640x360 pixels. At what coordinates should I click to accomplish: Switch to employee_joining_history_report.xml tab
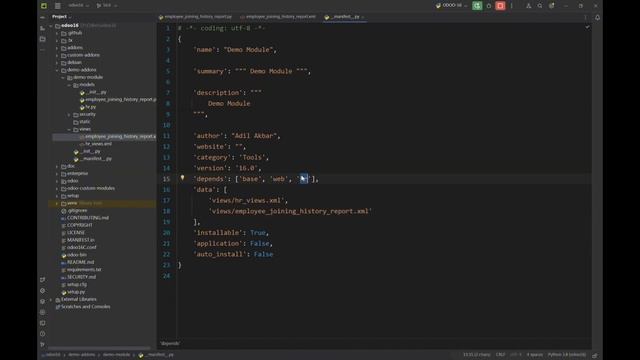tap(278, 17)
